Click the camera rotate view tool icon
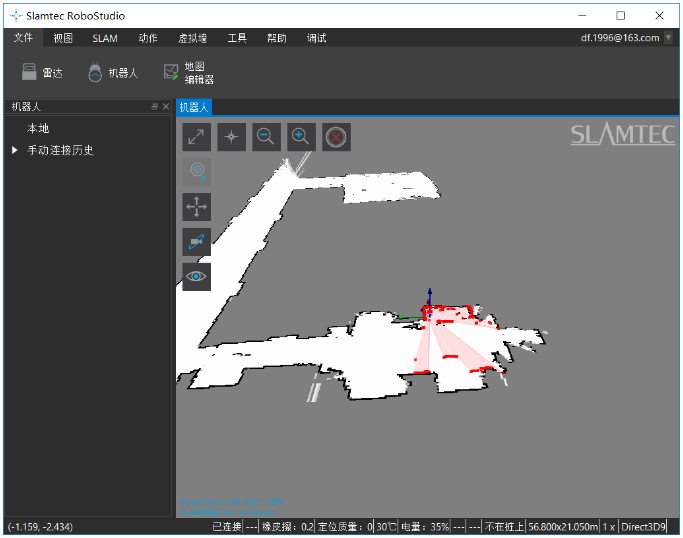 (196, 241)
